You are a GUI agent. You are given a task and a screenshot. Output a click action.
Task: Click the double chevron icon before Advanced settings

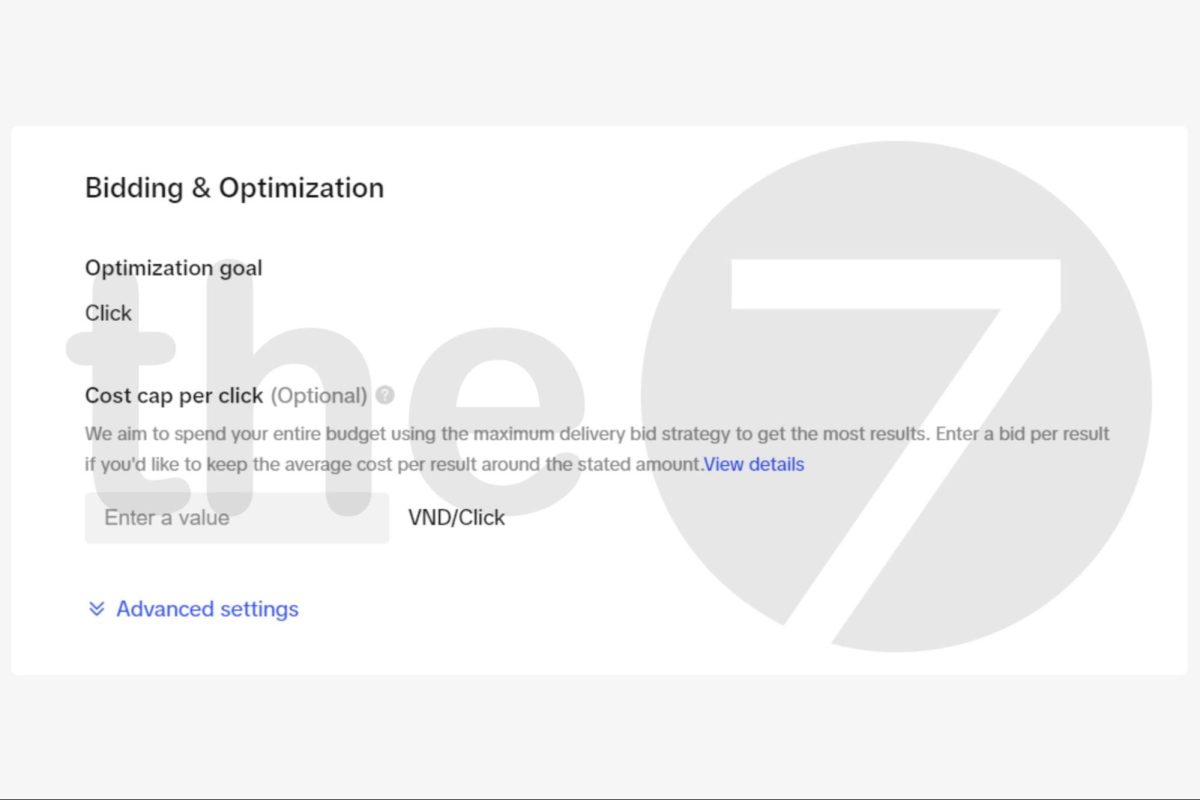[97, 609]
